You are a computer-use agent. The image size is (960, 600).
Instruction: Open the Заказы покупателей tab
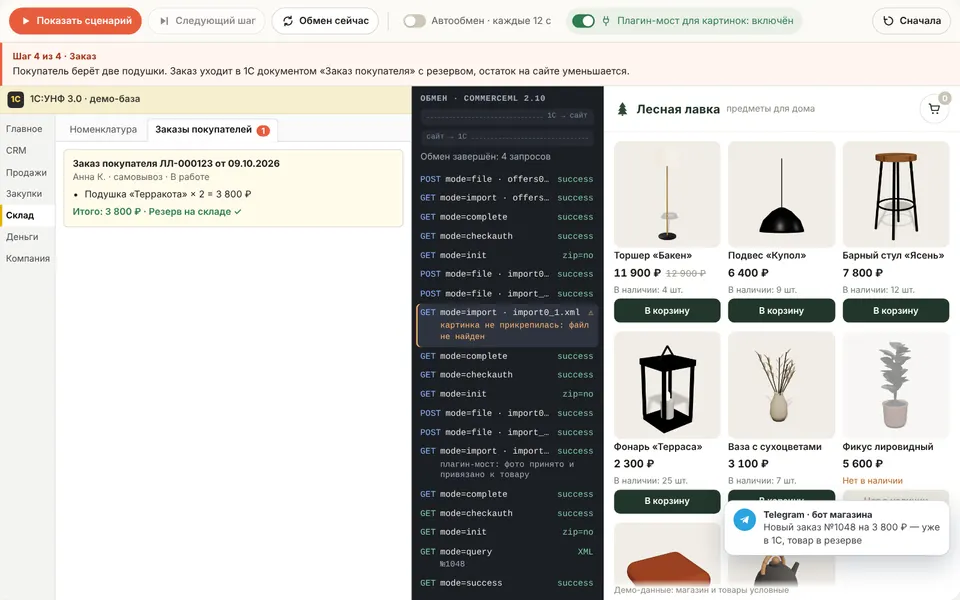(x=212, y=130)
